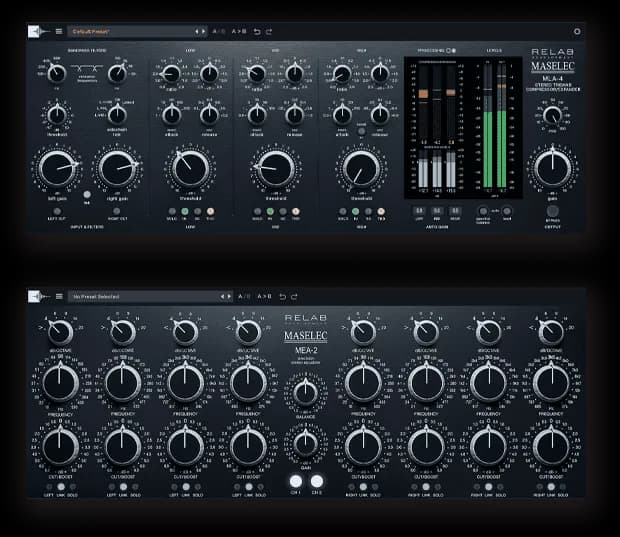Click the High band threshold knob in MLA-4
620x537 pixels.
pyautogui.click(x=361, y=169)
